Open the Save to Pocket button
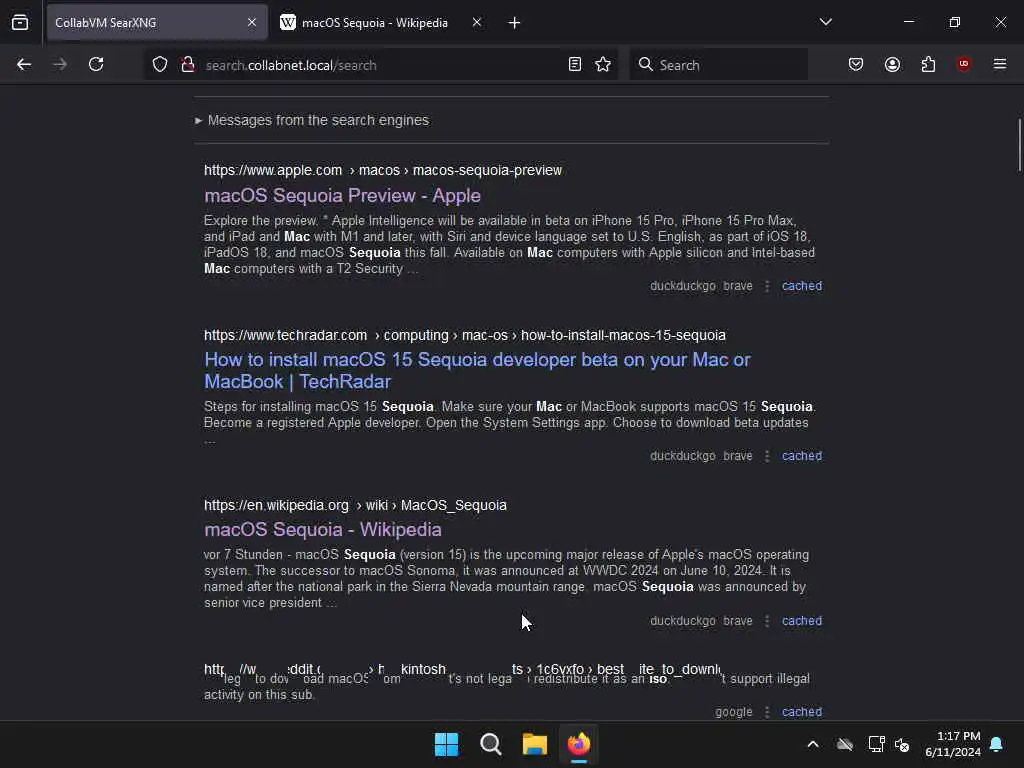 point(856,64)
